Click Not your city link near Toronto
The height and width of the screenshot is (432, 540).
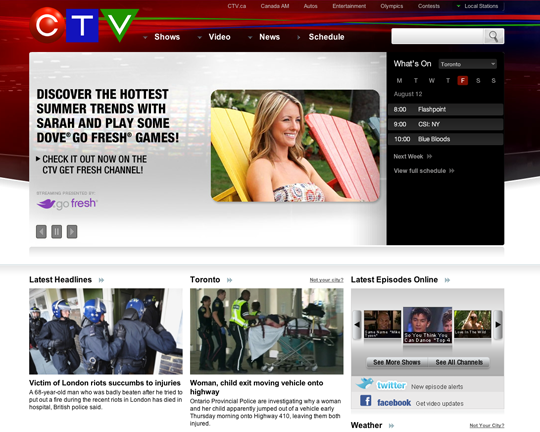(x=326, y=280)
